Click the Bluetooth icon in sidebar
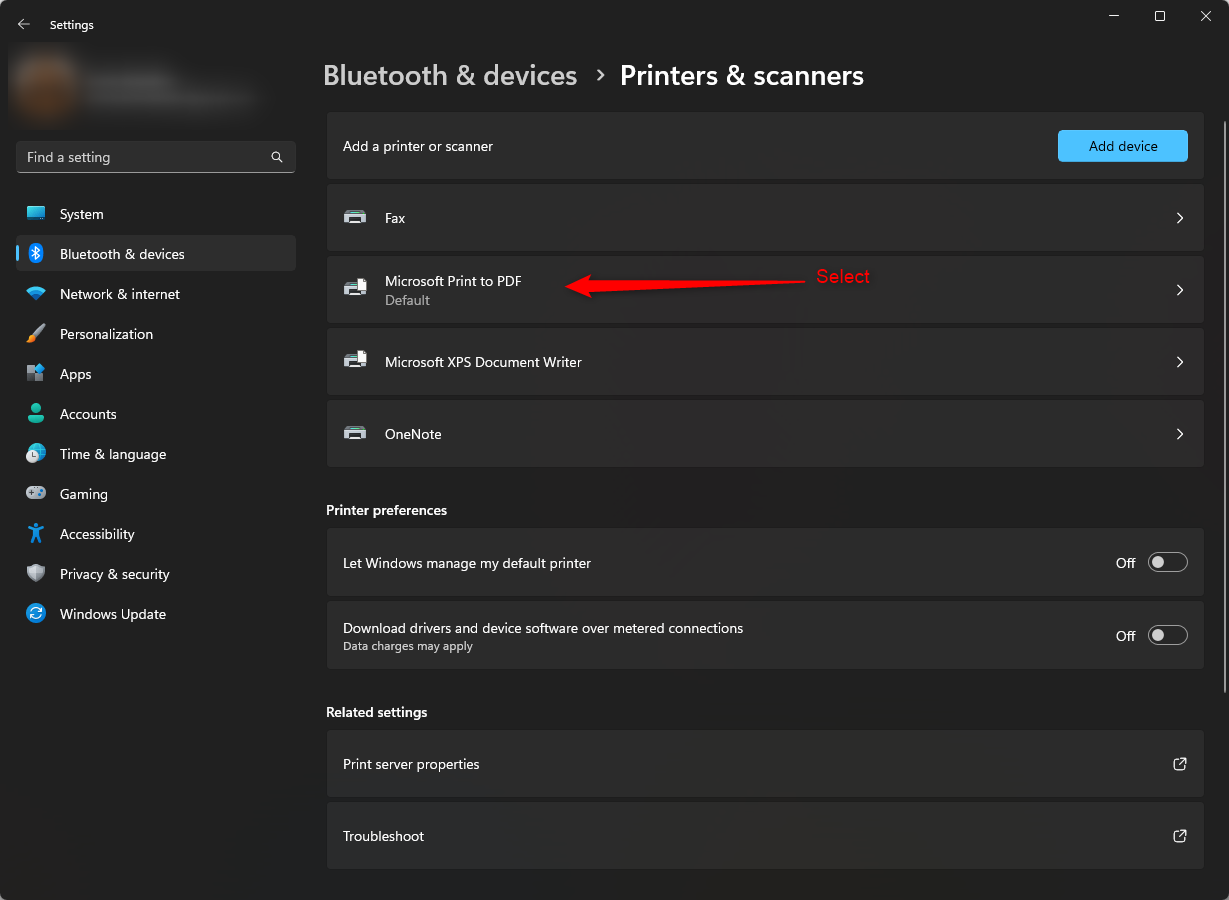The height and width of the screenshot is (900, 1229). click(36, 254)
